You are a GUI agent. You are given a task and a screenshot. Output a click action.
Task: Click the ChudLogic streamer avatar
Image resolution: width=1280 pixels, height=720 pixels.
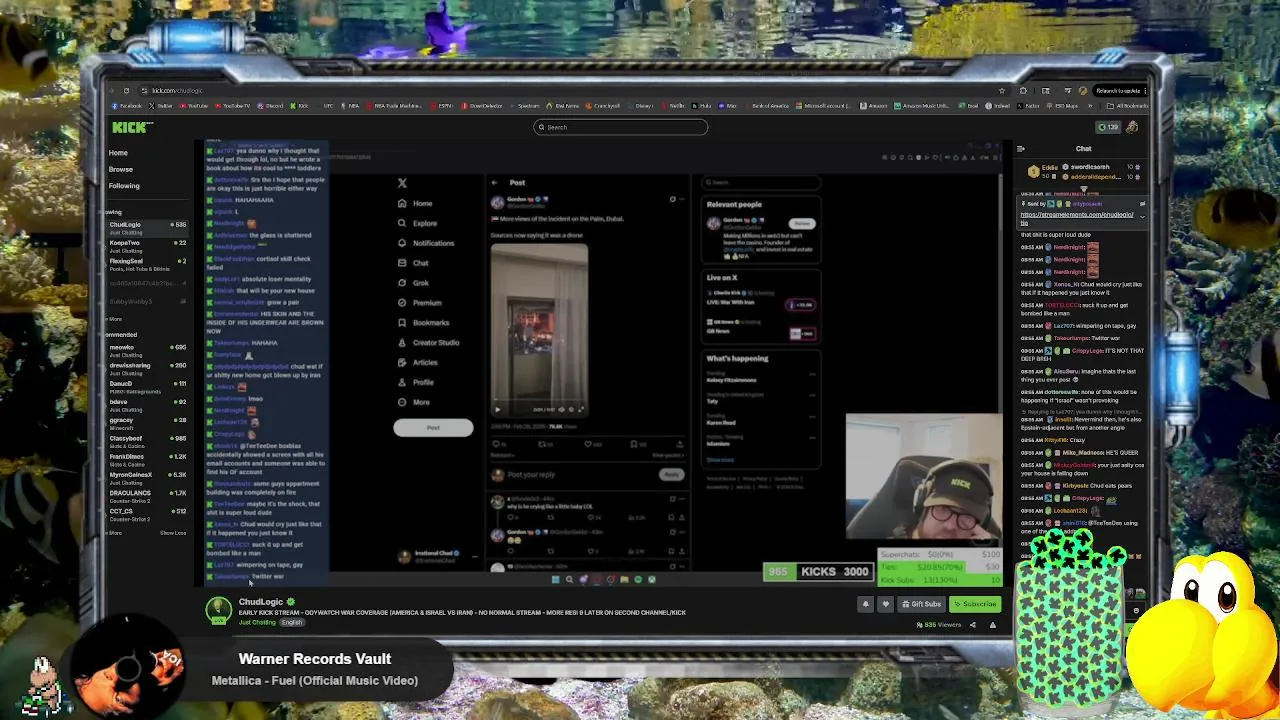point(219,609)
